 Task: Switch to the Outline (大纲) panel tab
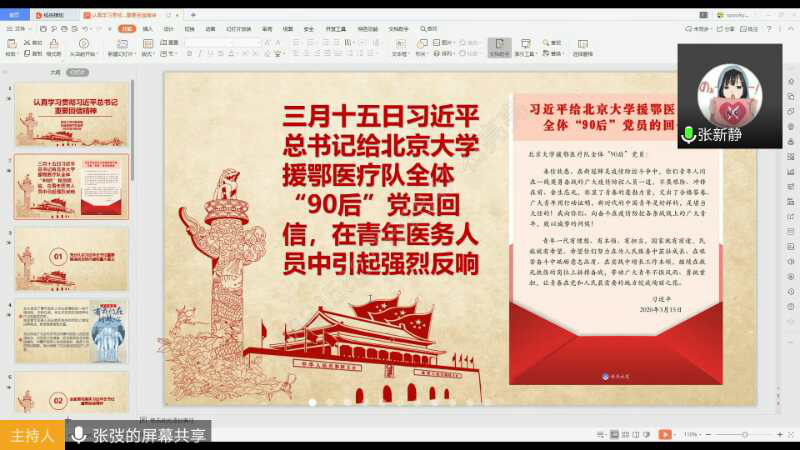(55, 72)
